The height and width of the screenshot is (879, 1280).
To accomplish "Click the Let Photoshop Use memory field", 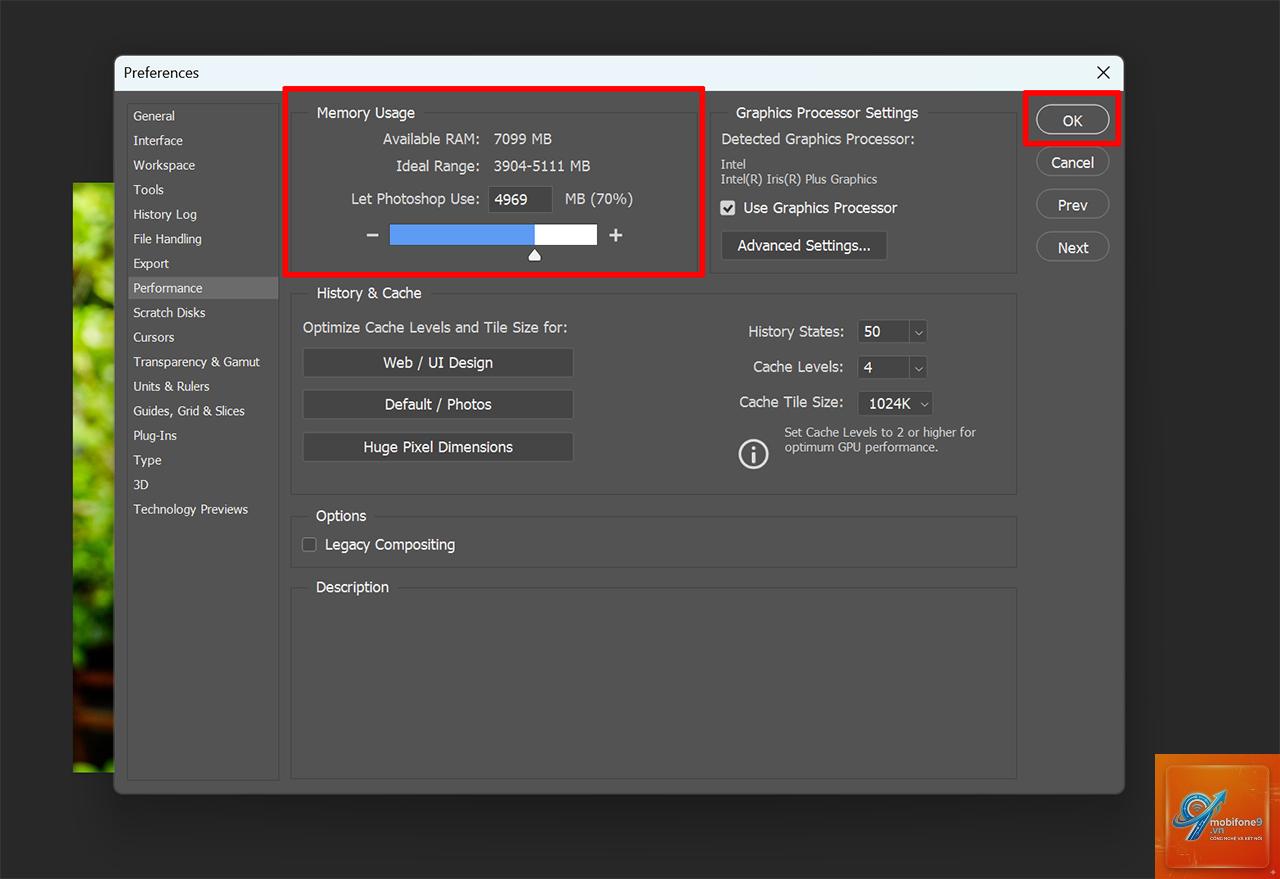I will 520,199.
